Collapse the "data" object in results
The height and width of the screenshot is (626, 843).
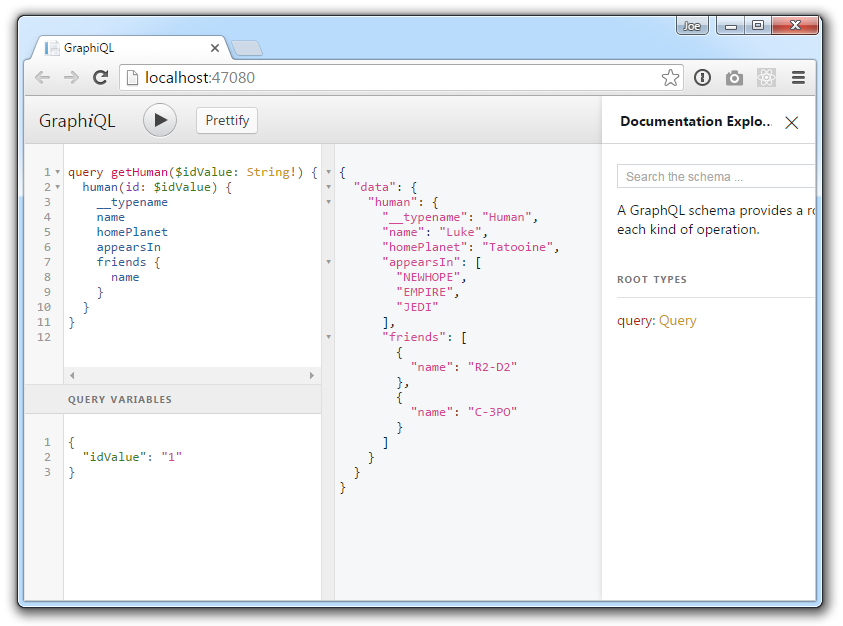pos(328,187)
